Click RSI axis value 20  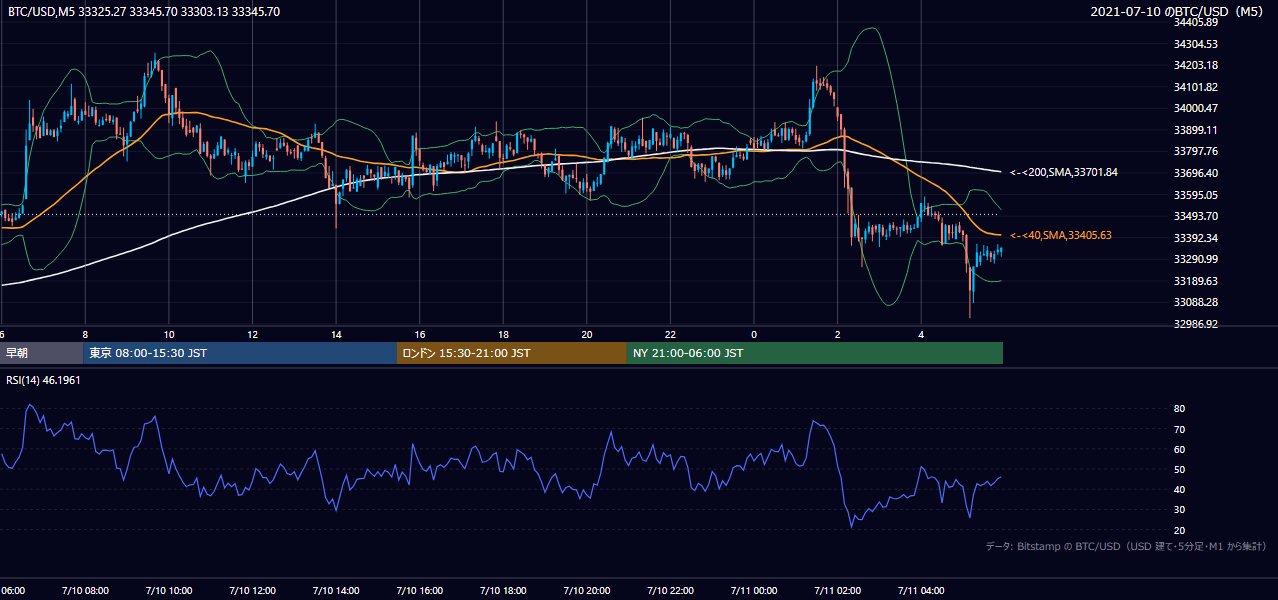coord(1180,530)
